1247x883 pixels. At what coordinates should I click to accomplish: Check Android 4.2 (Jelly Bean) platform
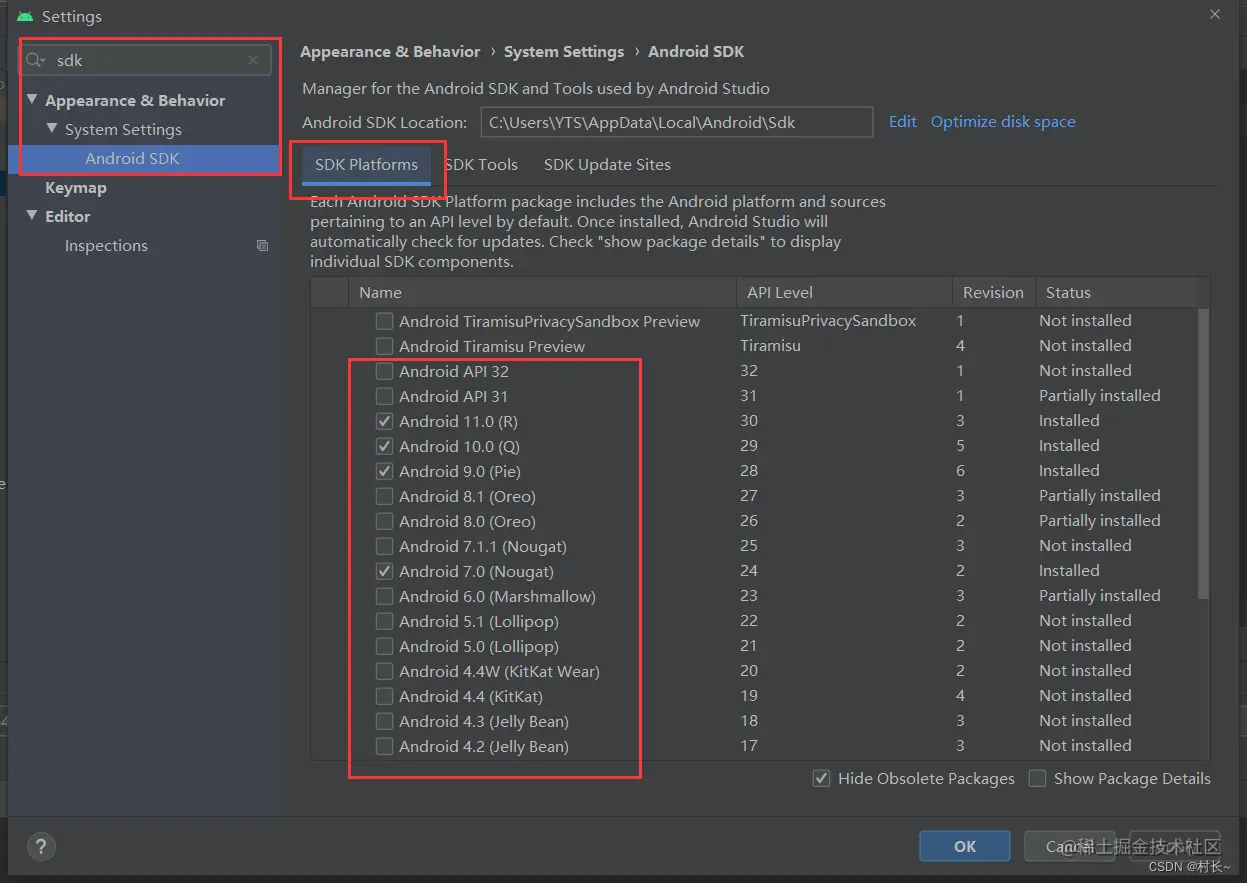point(384,746)
